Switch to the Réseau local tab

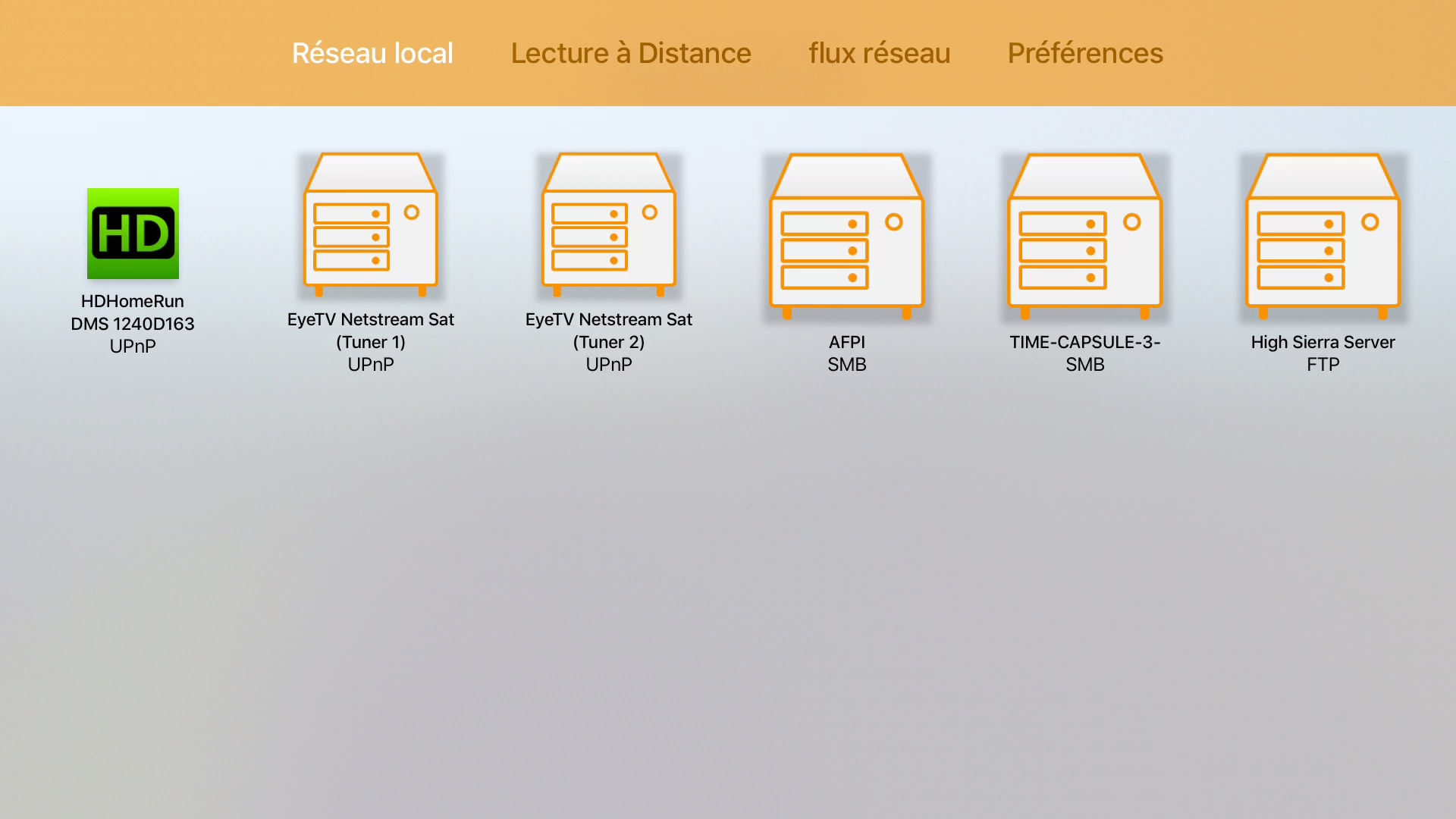click(x=372, y=53)
